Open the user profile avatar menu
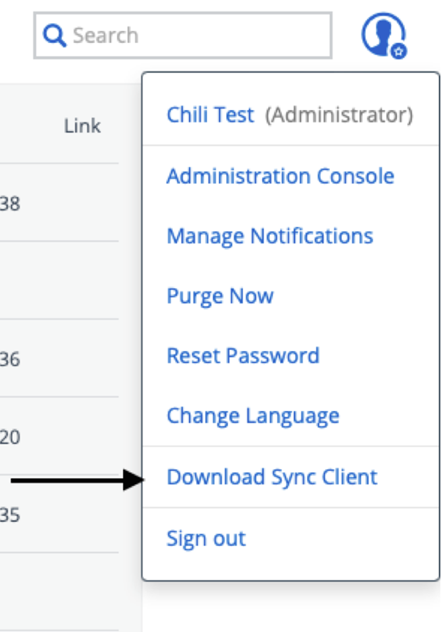This screenshot has height=632, width=448. coord(383,35)
